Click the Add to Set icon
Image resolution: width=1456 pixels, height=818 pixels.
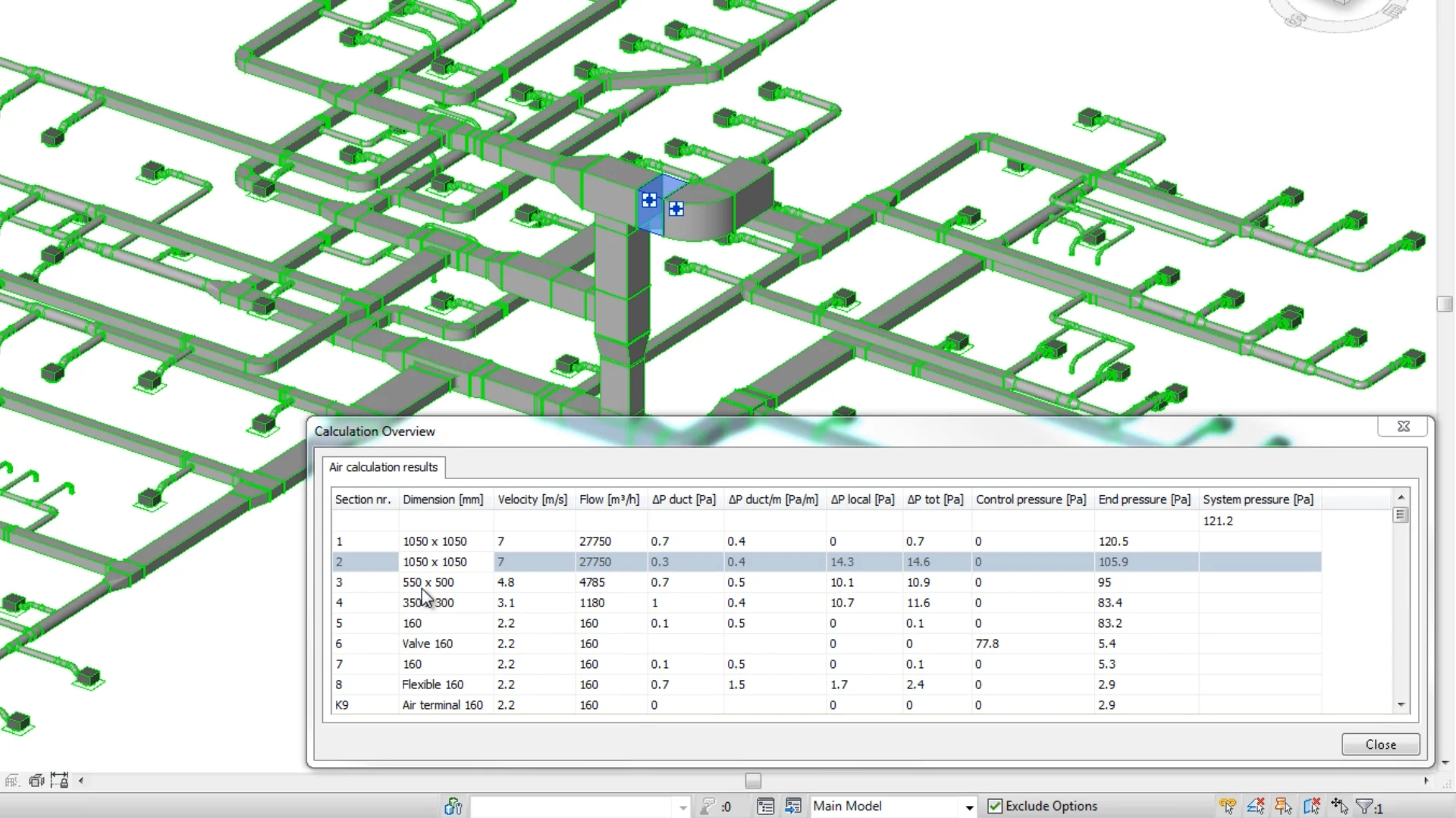[793, 807]
